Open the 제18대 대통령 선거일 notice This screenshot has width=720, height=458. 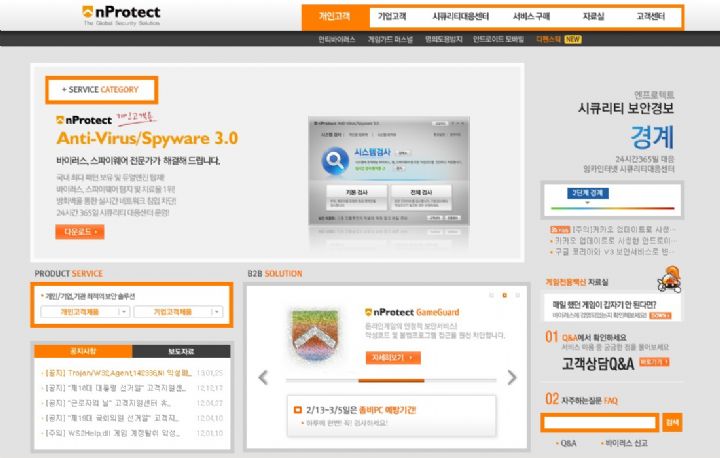[113, 388]
